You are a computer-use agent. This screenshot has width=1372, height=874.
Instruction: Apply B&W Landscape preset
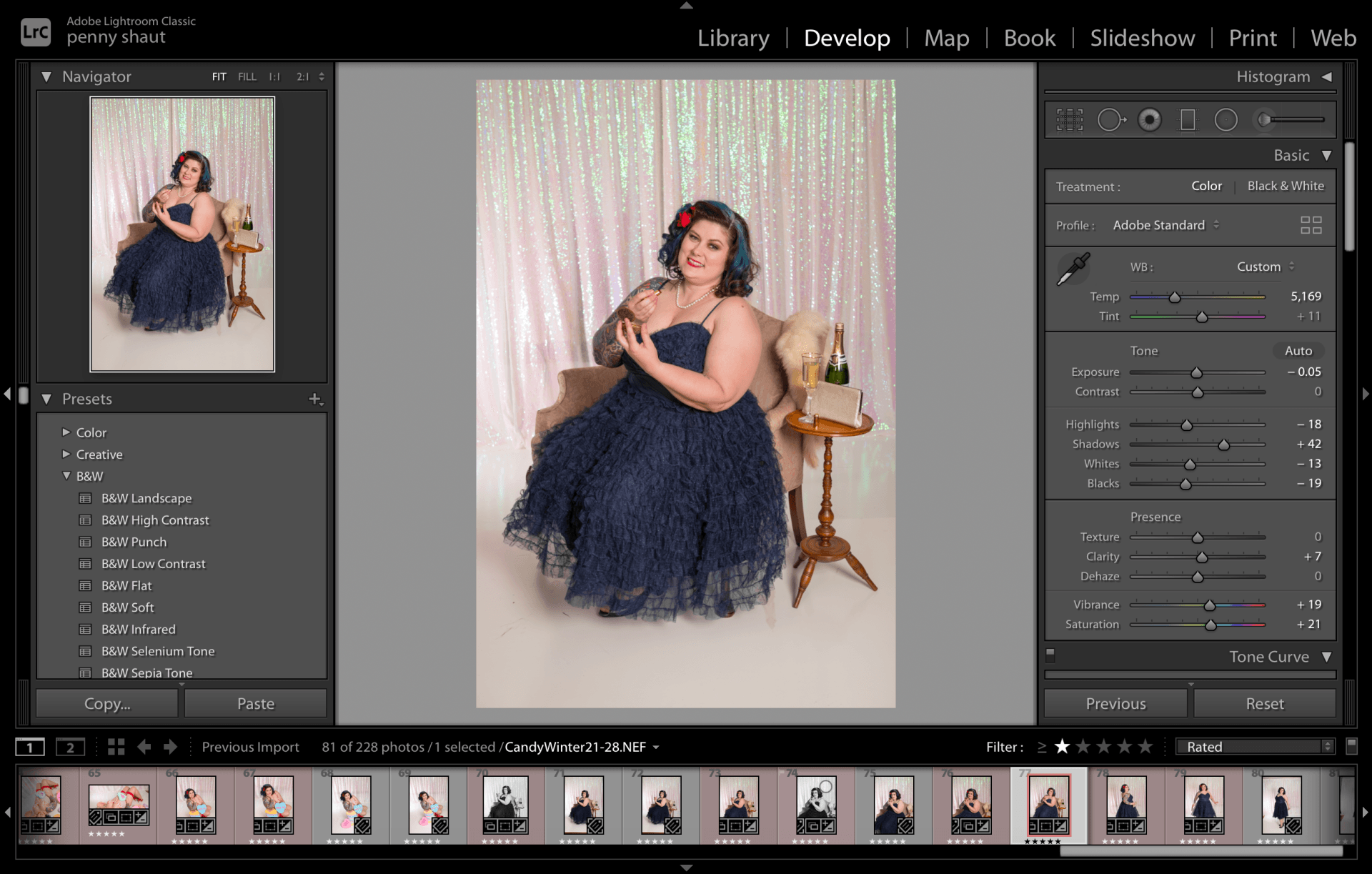tap(146, 498)
